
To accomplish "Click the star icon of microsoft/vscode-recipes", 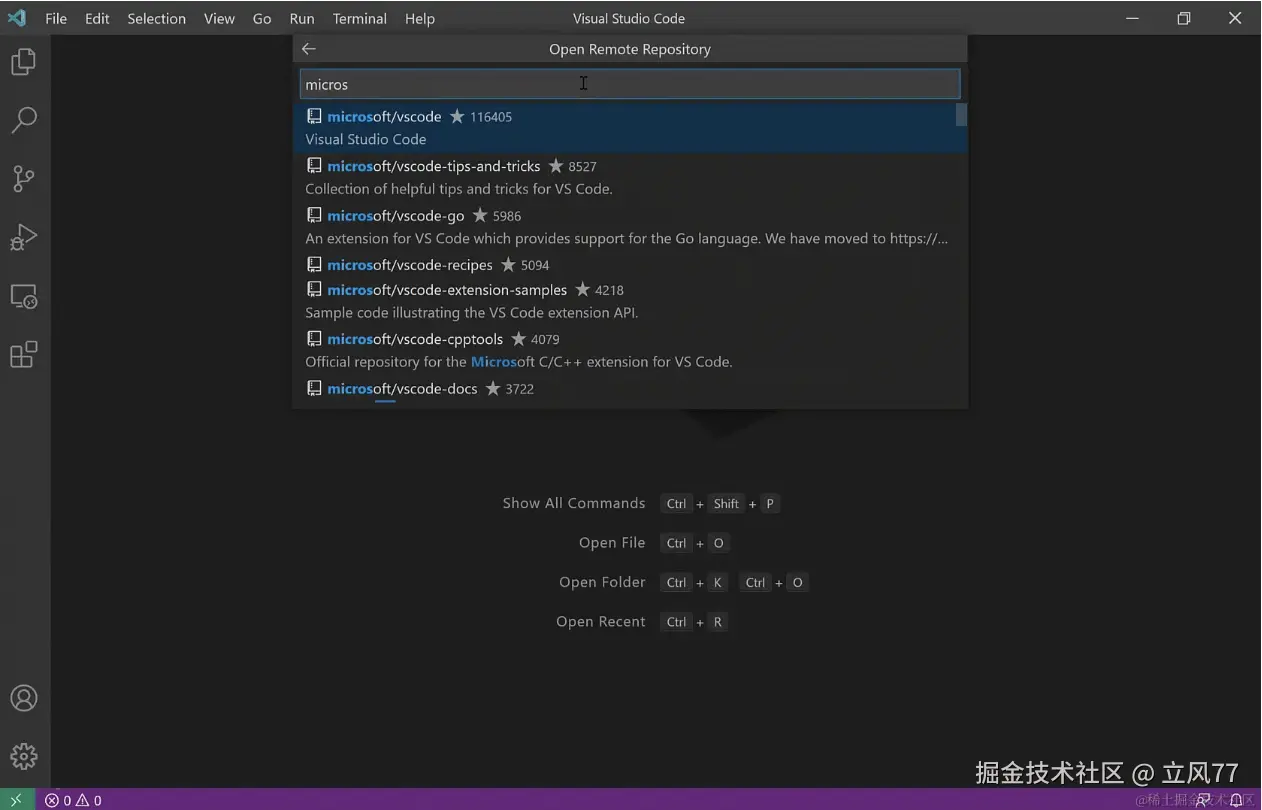I will (x=508, y=265).
